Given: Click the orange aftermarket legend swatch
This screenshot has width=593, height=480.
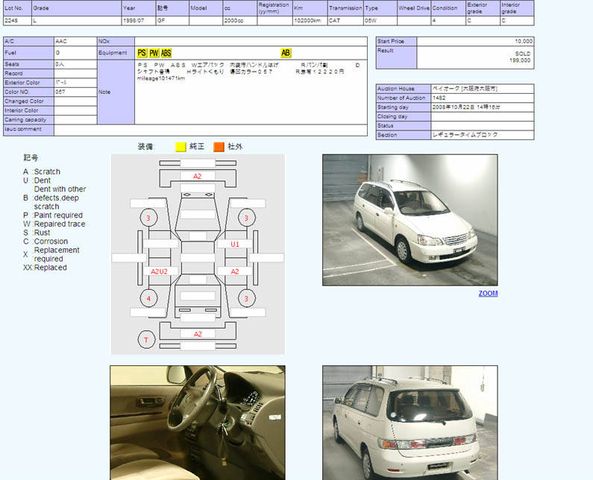Looking at the screenshot, I should tap(219, 147).
